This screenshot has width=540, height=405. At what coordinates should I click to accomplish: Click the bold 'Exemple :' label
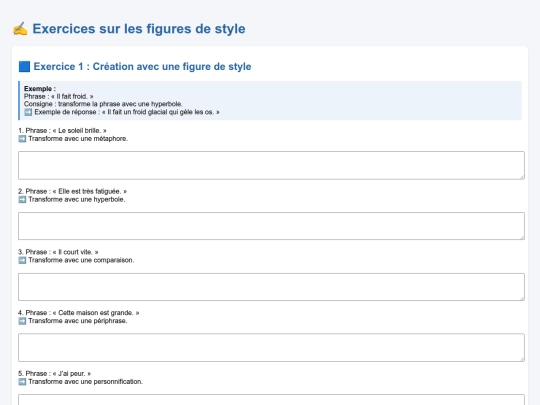point(40,89)
